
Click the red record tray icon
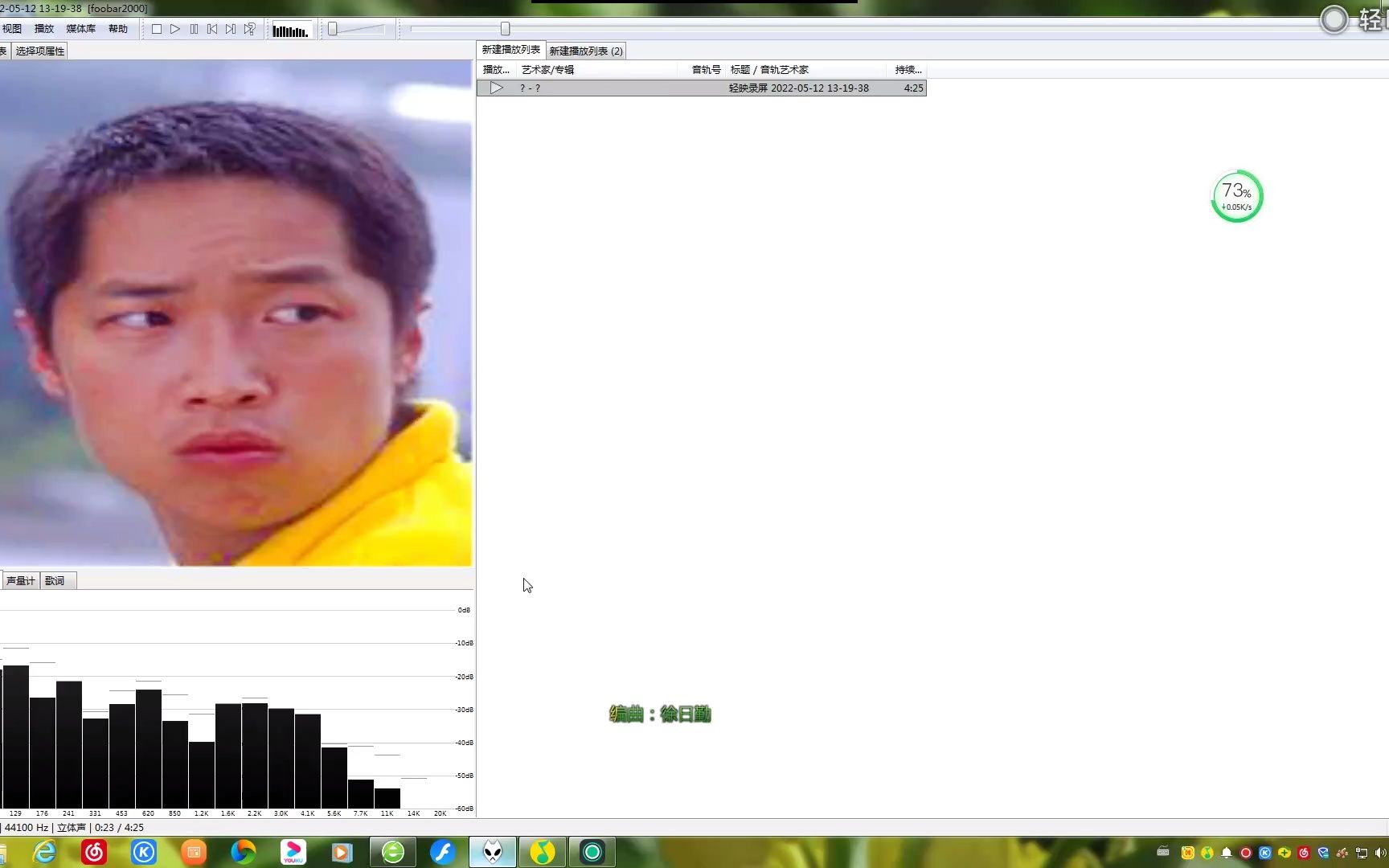(1246, 853)
